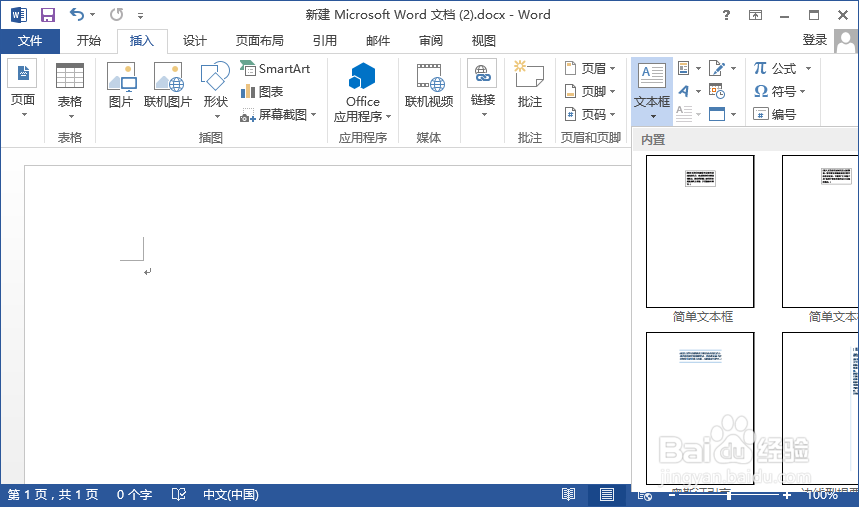Click language indicator 中文(中国)
The image size is (859, 507).
point(231,495)
